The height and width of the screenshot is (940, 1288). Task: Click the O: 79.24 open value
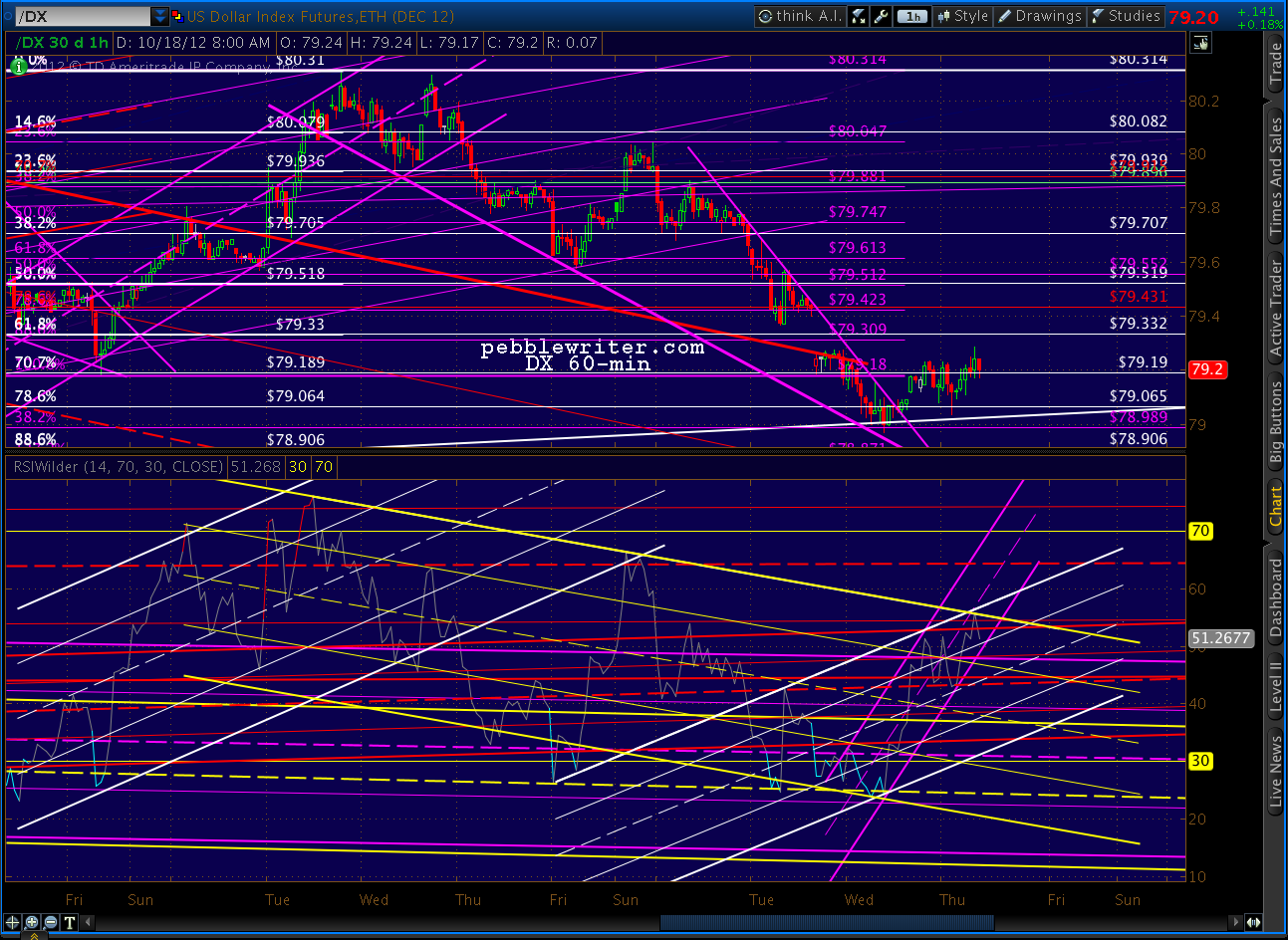312,43
